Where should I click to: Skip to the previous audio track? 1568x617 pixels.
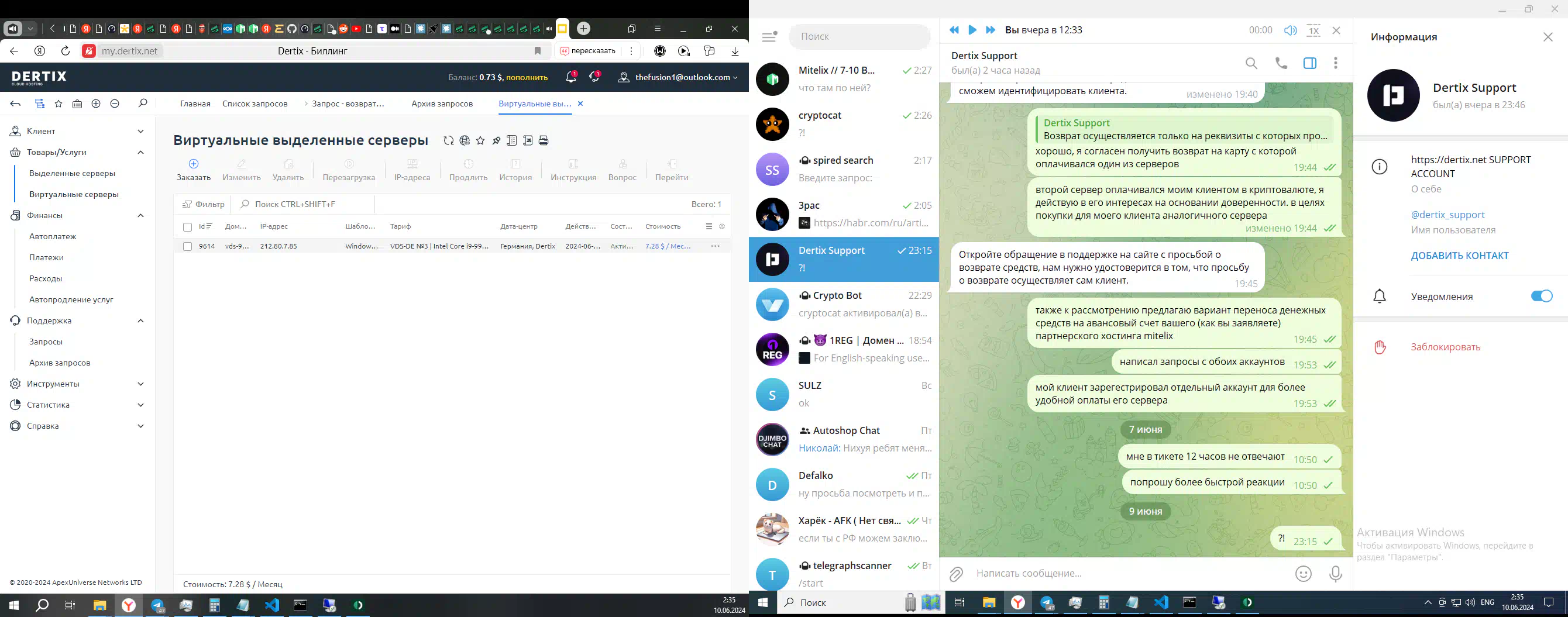[x=954, y=30]
